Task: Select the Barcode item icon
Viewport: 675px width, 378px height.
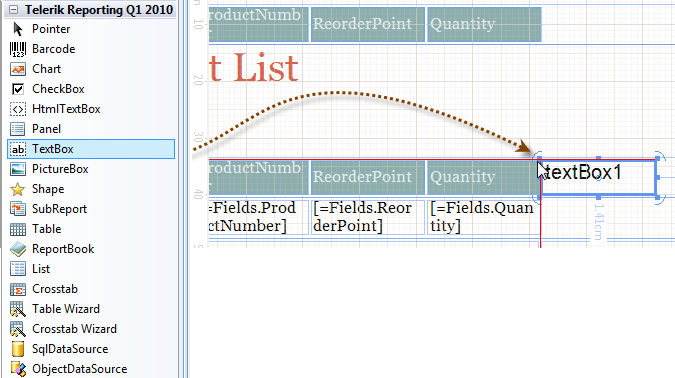Action: (x=18, y=49)
